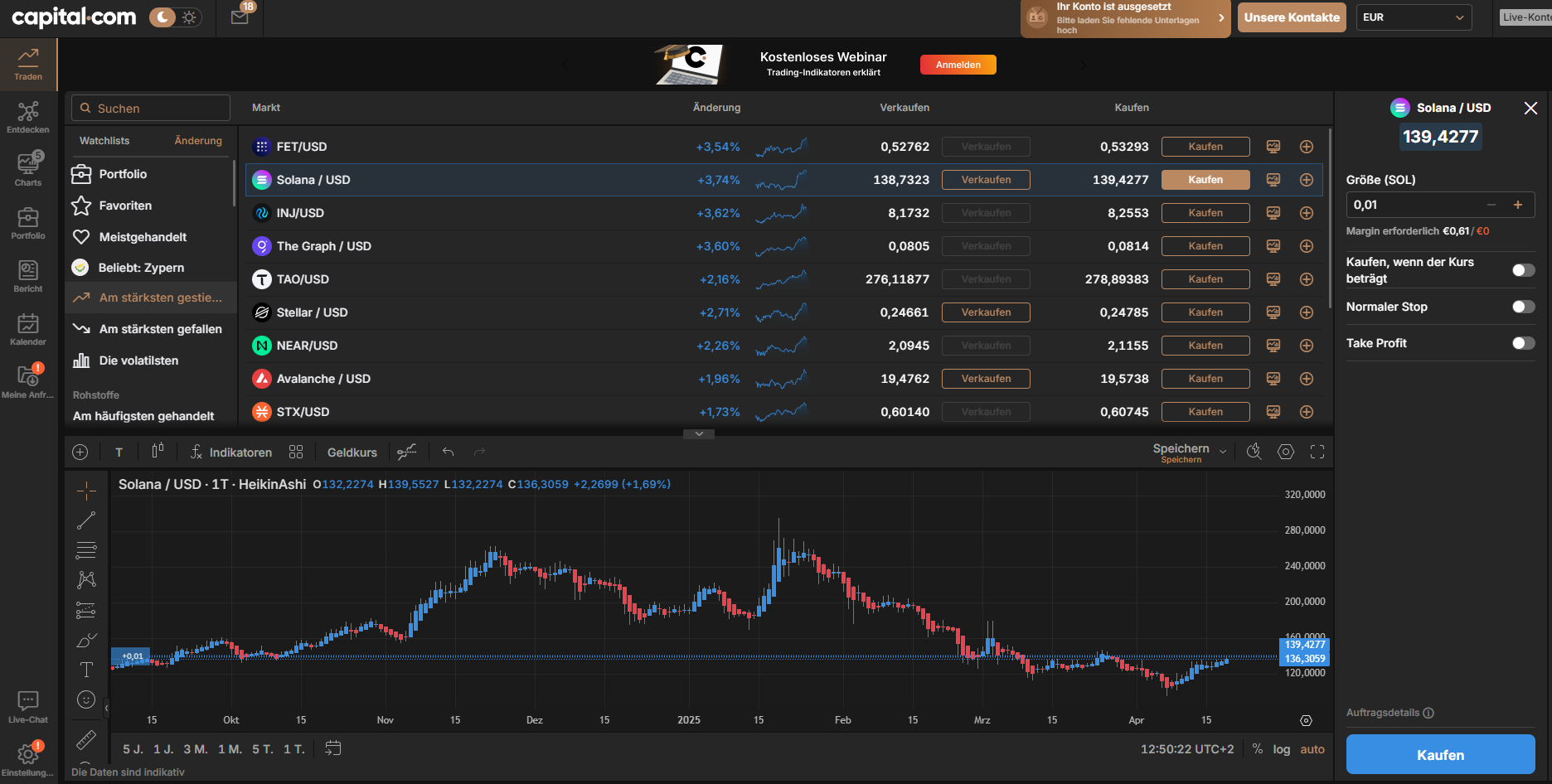
Task: Add symbol with plus icon in chart toolbar
Action: 80,452
